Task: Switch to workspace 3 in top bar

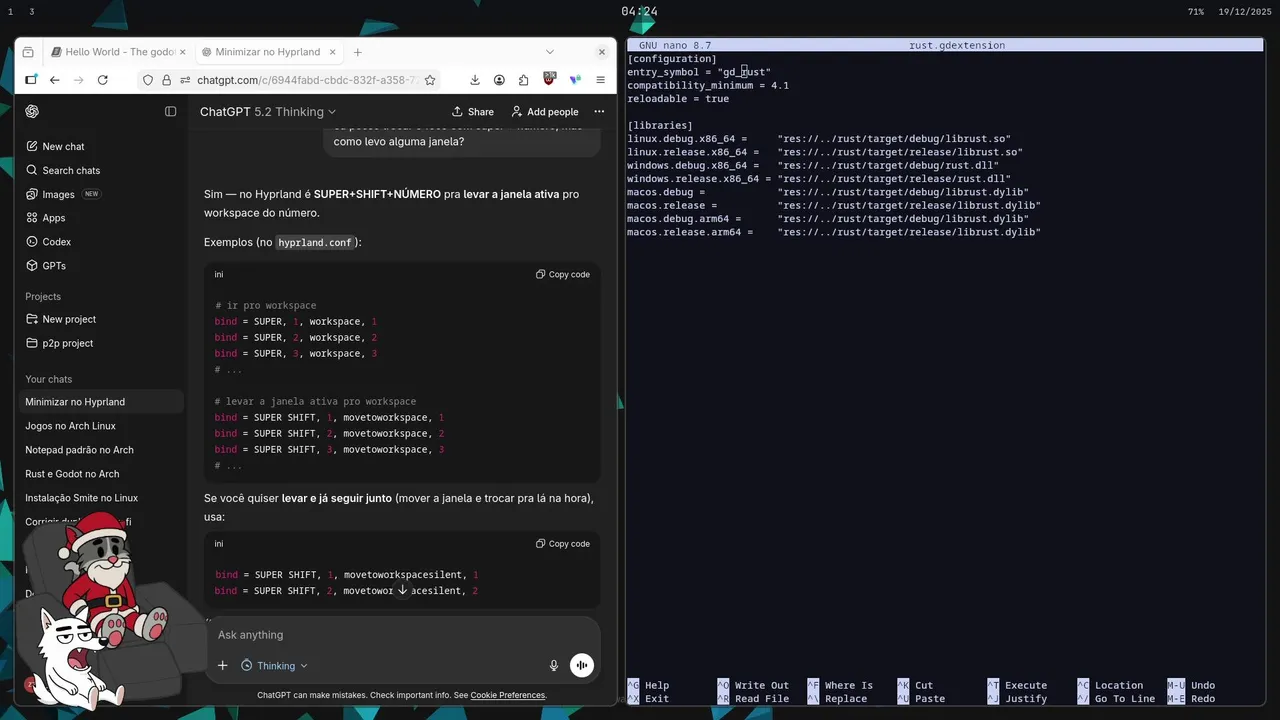Action: pyautogui.click(x=32, y=12)
